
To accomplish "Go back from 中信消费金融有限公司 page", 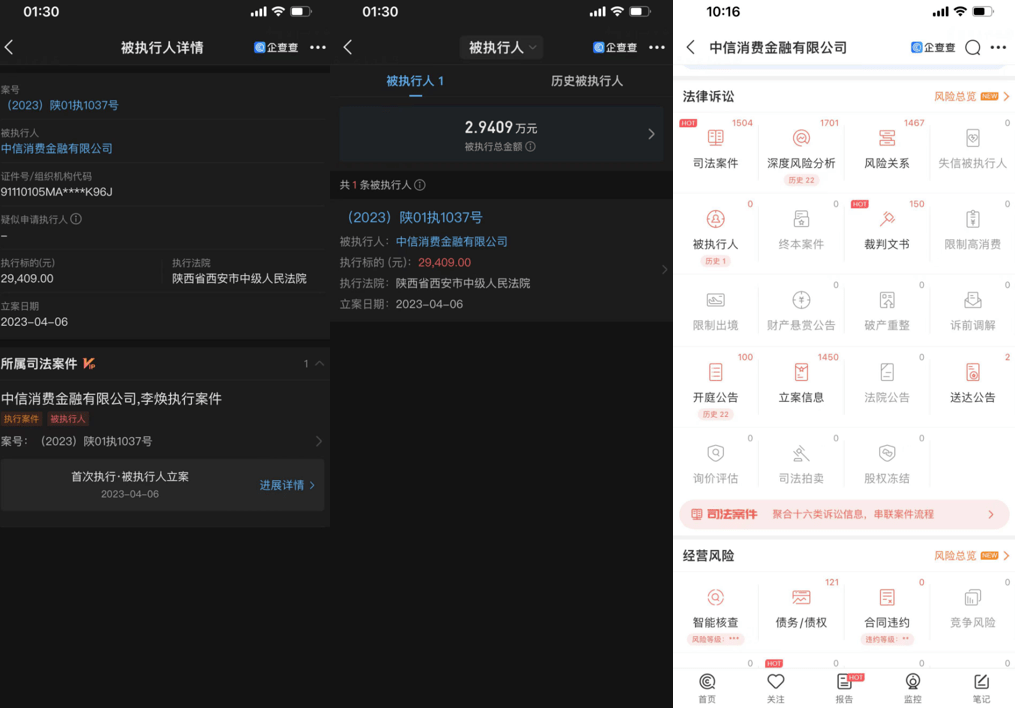I will coord(691,47).
